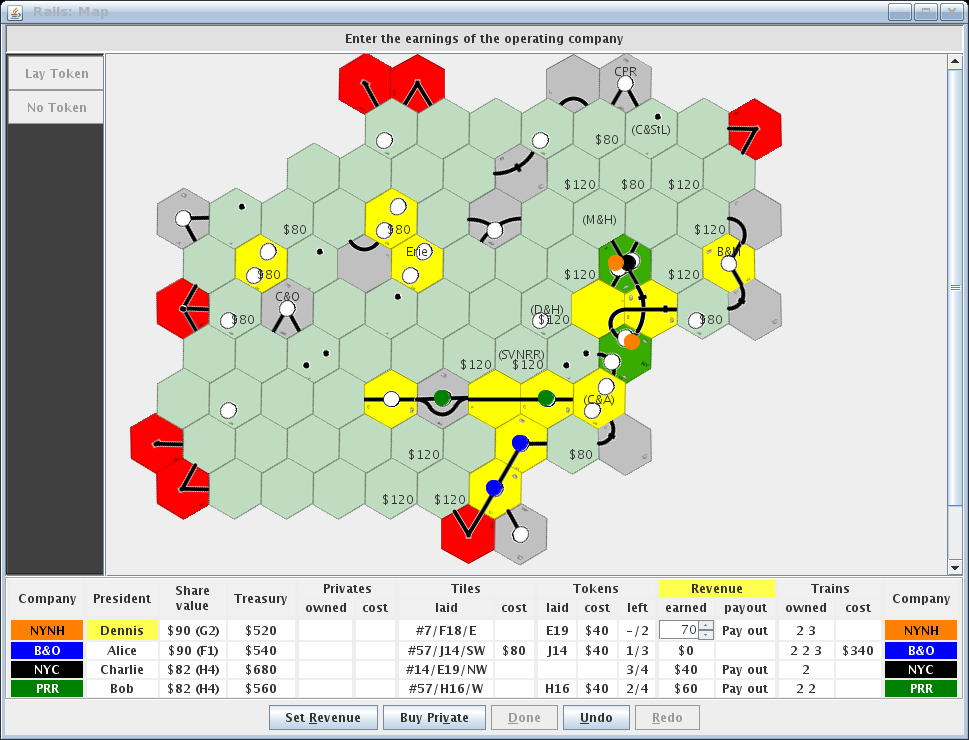Select the green PRR token on the gray hex
Viewport: 969px width, 740px height.
(x=442, y=398)
